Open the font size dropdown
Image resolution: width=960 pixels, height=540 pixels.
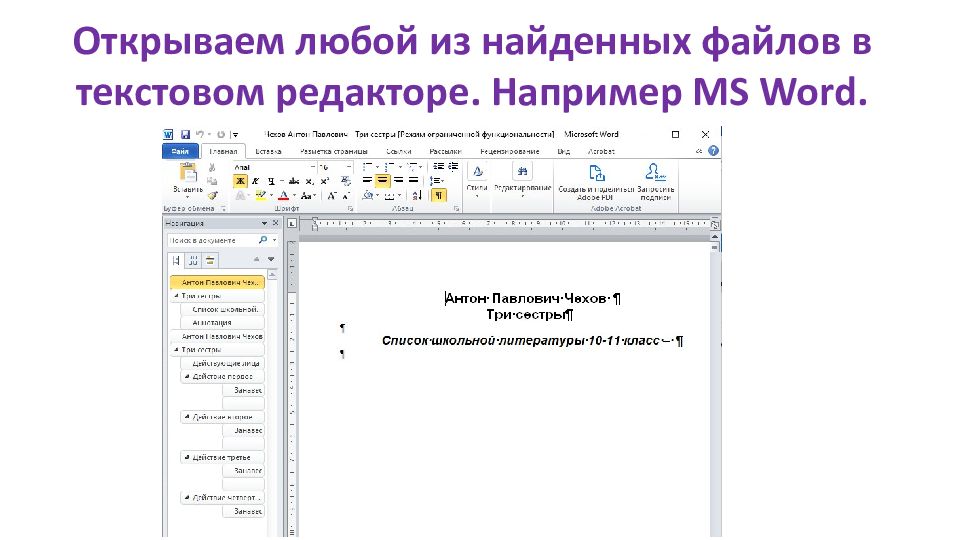(349, 167)
